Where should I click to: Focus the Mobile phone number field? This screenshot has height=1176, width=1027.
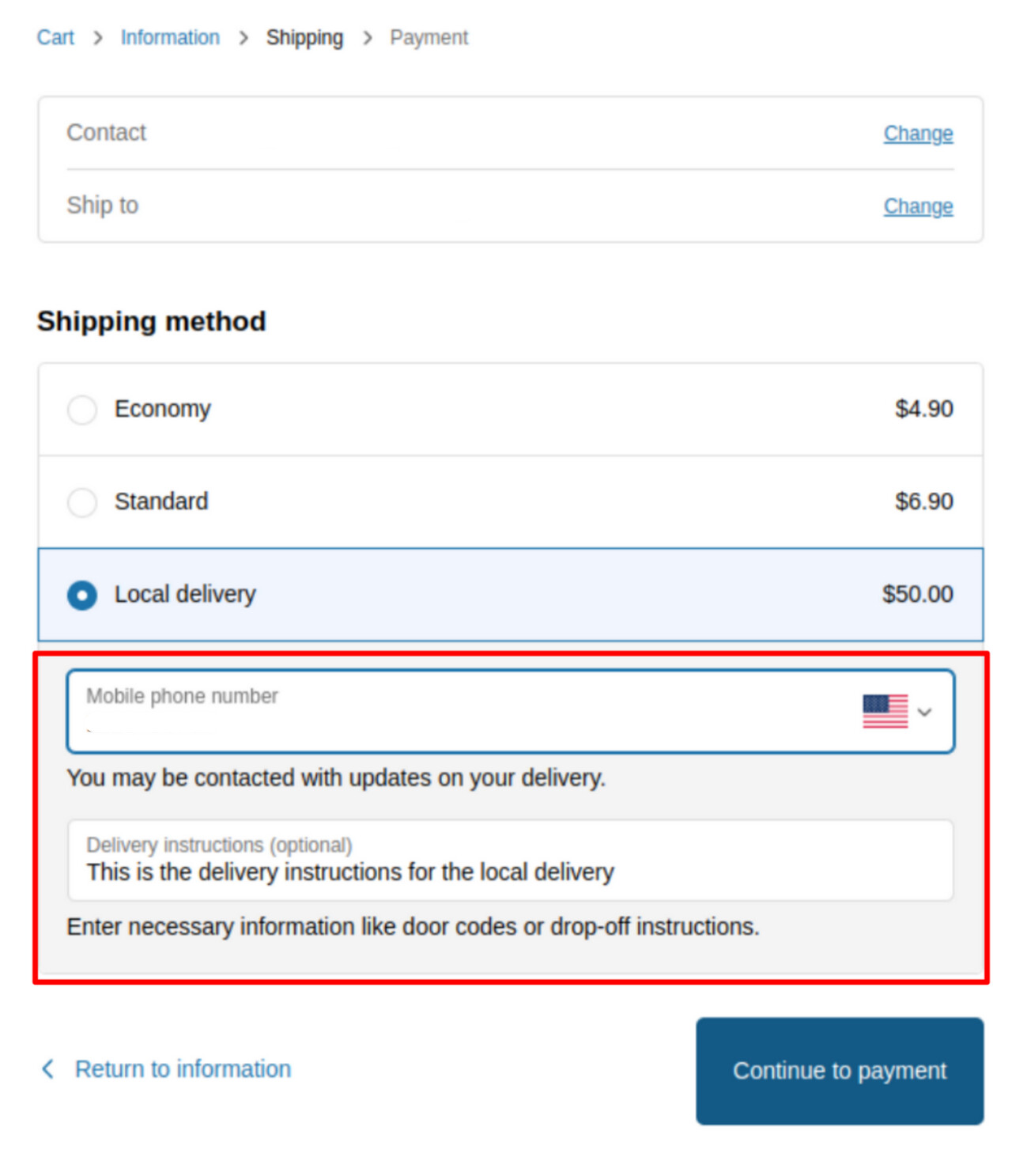click(511, 711)
